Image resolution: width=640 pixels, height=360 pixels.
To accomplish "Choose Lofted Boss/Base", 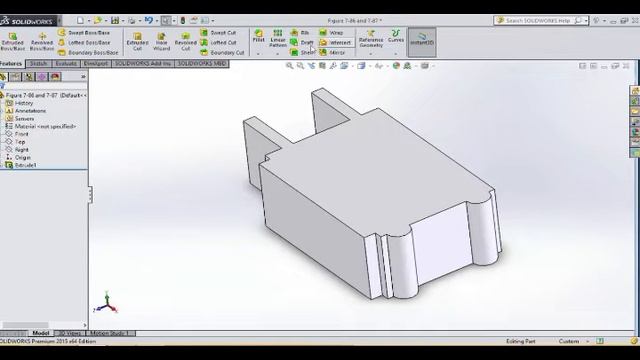I will (84, 42).
